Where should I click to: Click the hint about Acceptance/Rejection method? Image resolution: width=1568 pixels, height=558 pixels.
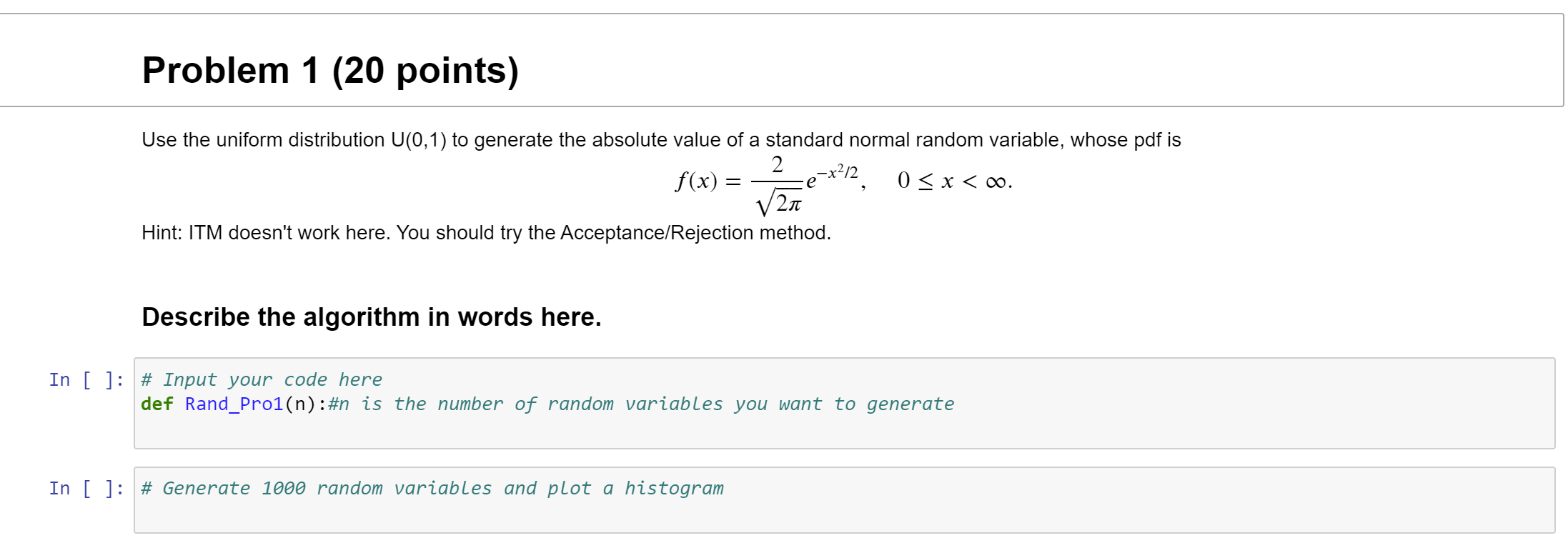[x=486, y=232]
